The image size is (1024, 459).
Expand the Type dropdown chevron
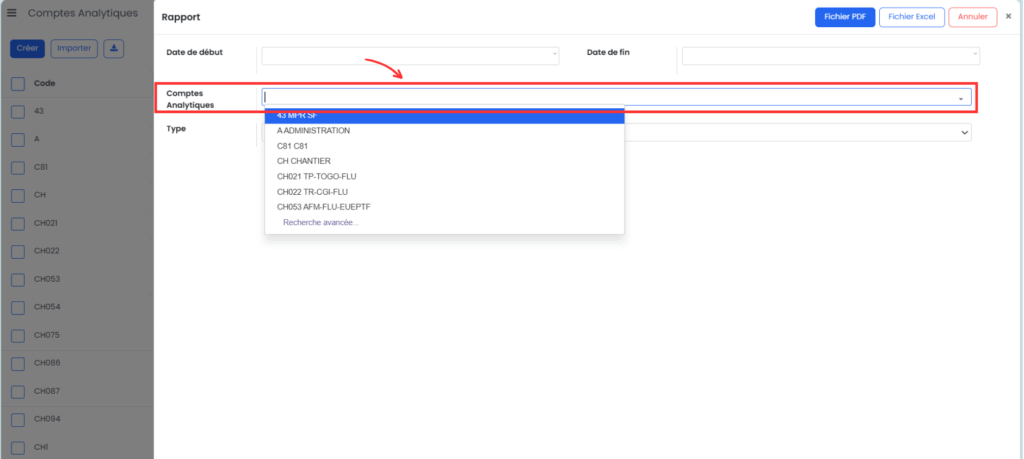964,132
